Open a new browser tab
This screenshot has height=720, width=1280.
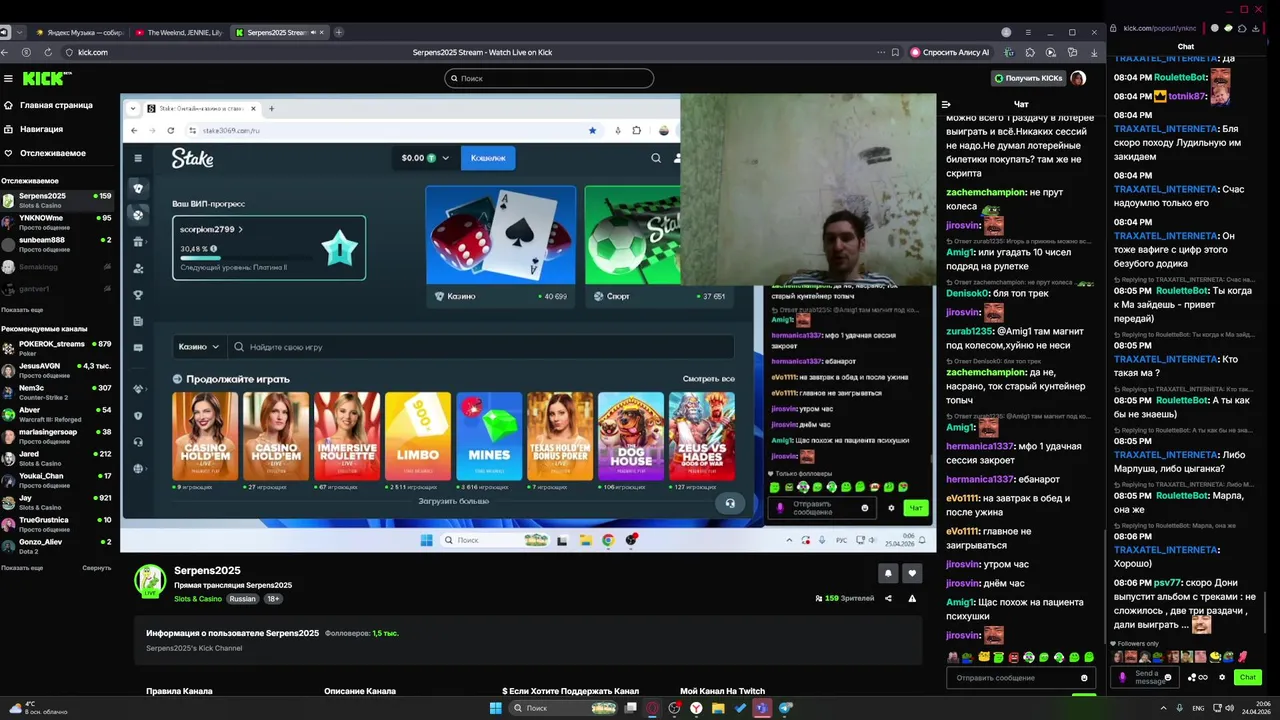click(340, 32)
